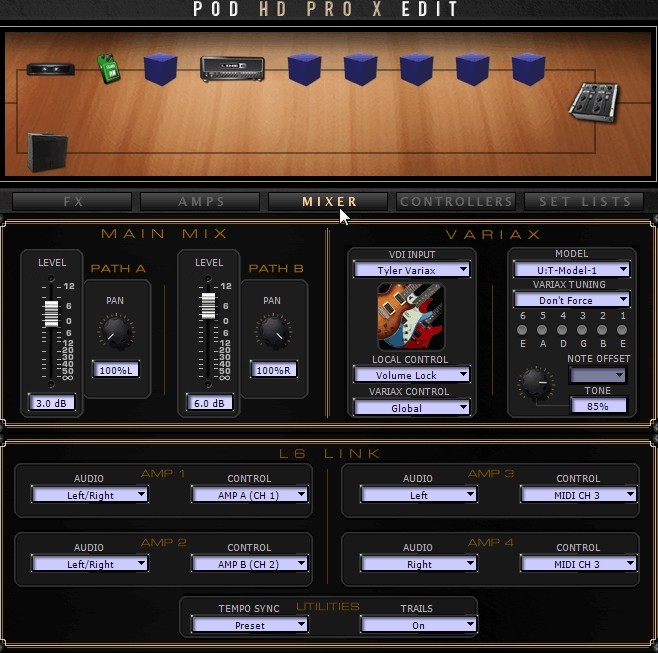The height and width of the screenshot is (653, 658).
Task: Select the green Screamer pedal effect
Action: tap(109, 68)
